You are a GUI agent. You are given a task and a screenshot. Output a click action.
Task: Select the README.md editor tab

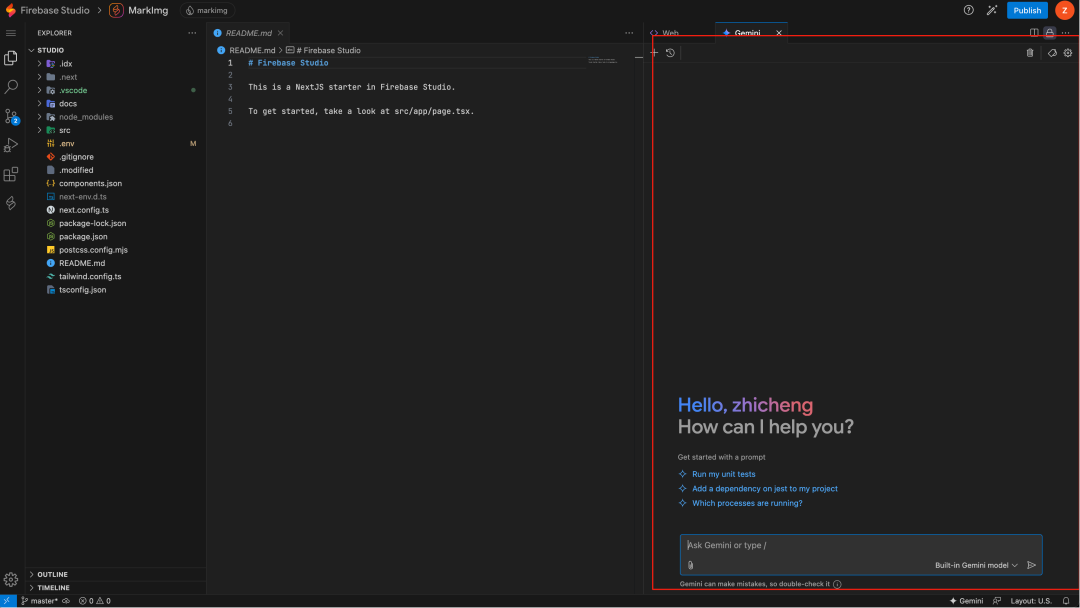point(247,31)
